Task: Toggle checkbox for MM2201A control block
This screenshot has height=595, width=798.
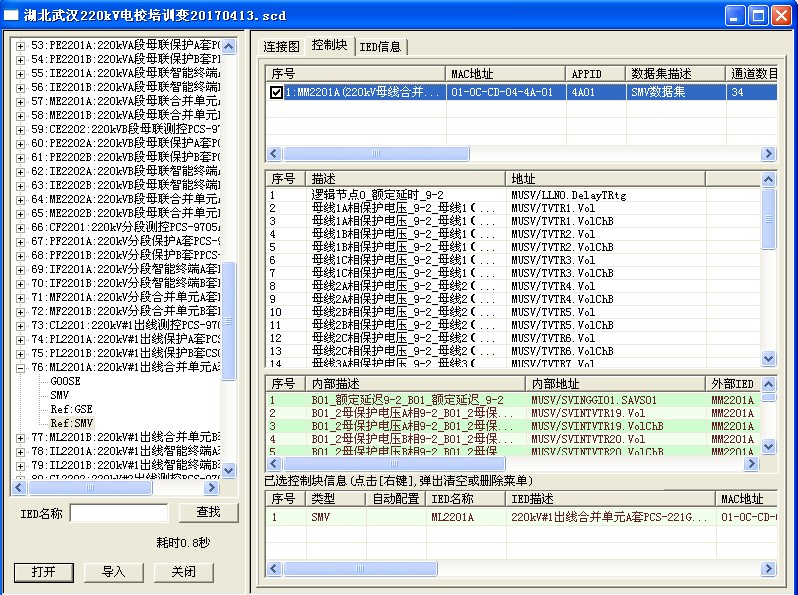Action: point(276,93)
